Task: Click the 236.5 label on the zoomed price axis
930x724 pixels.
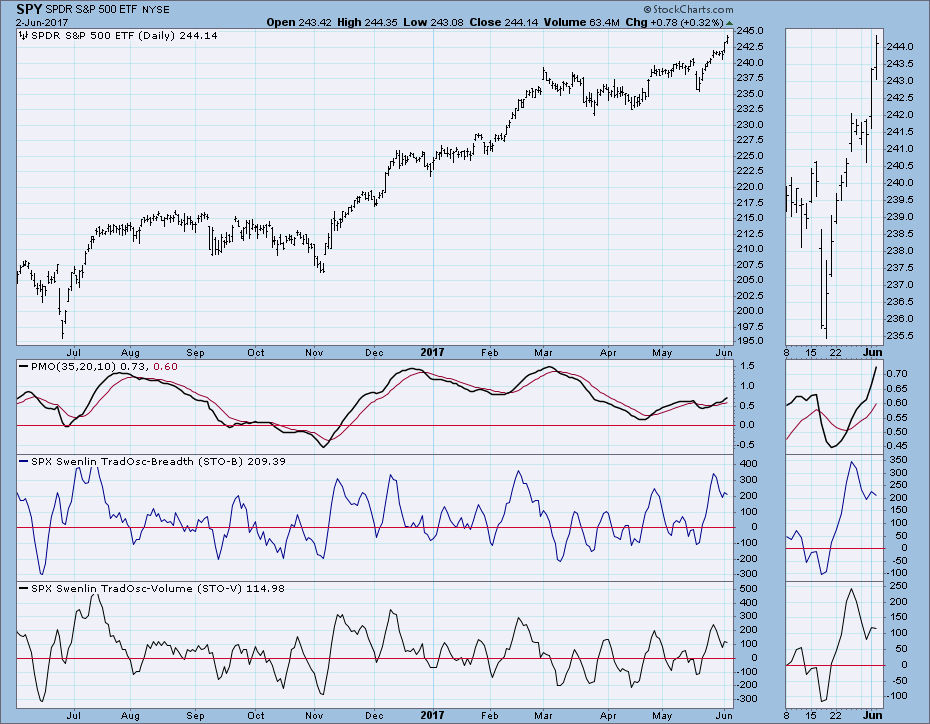Action: (x=899, y=302)
